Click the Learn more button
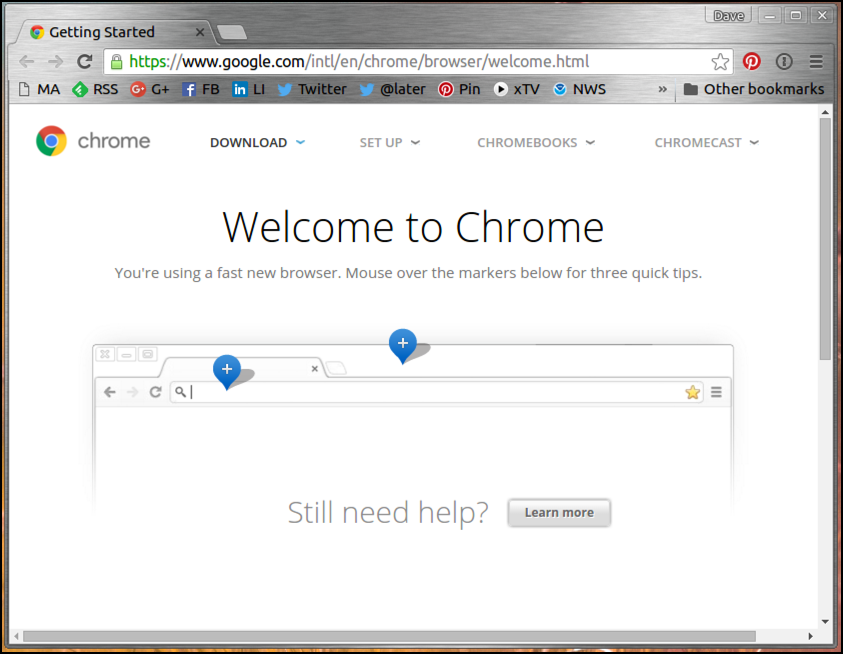 [559, 513]
